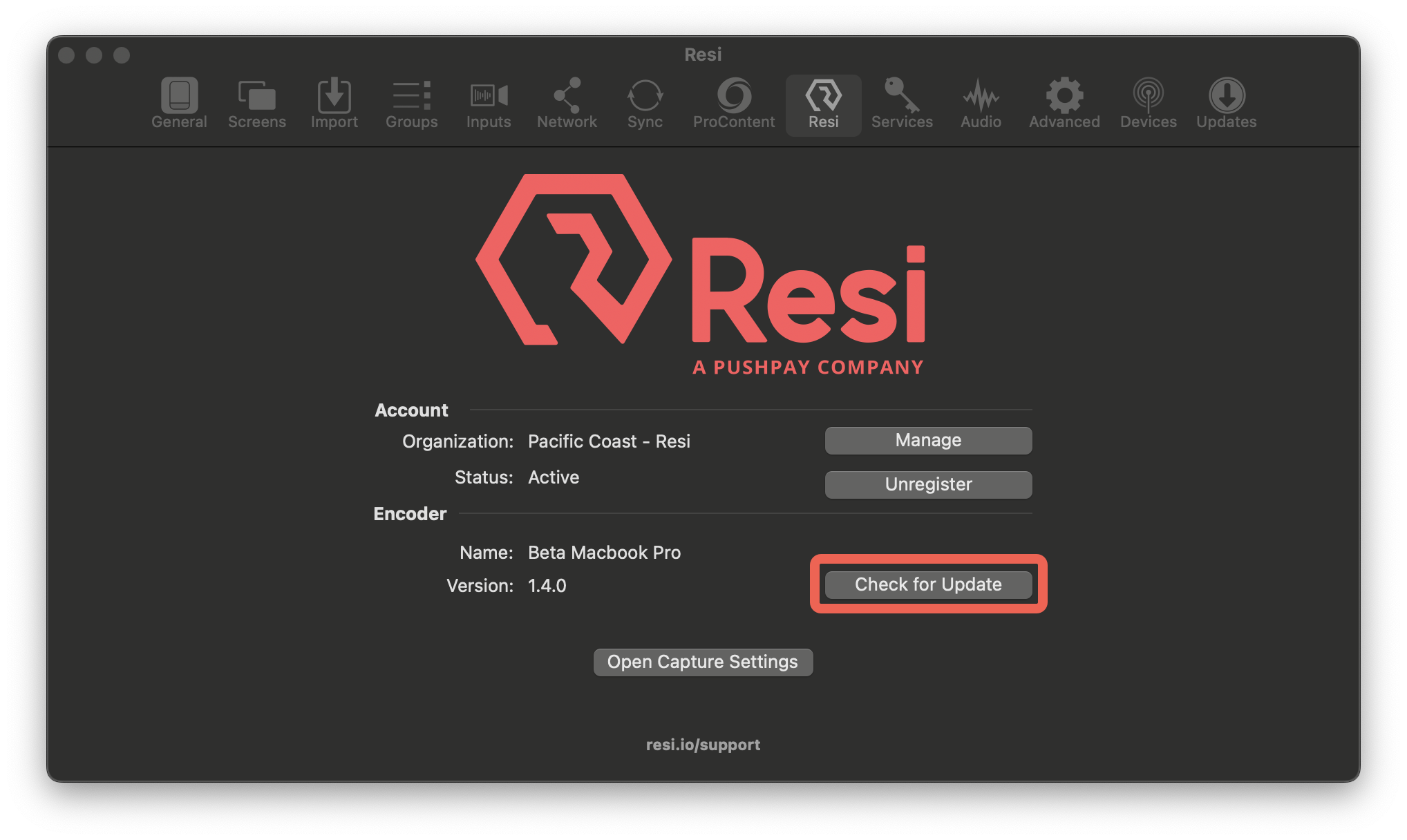
Task: Open Capture Settings
Action: pyautogui.click(x=703, y=662)
